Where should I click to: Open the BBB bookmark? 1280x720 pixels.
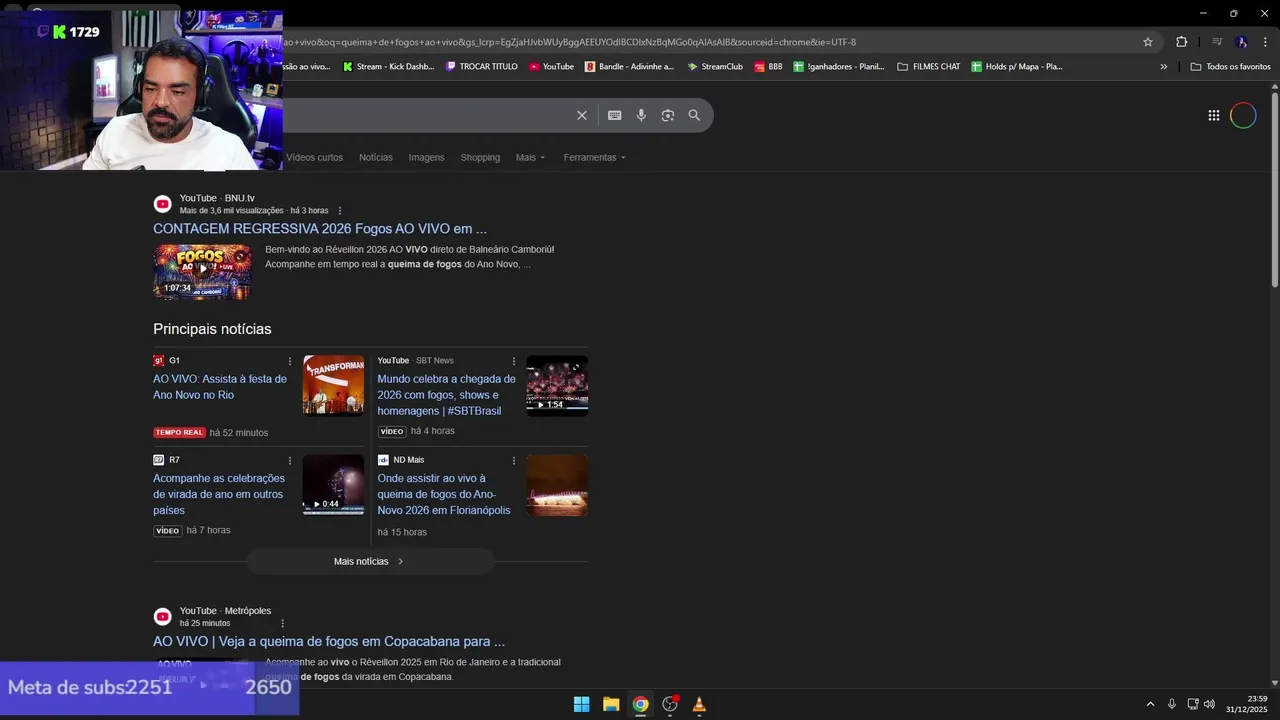(x=768, y=67)
